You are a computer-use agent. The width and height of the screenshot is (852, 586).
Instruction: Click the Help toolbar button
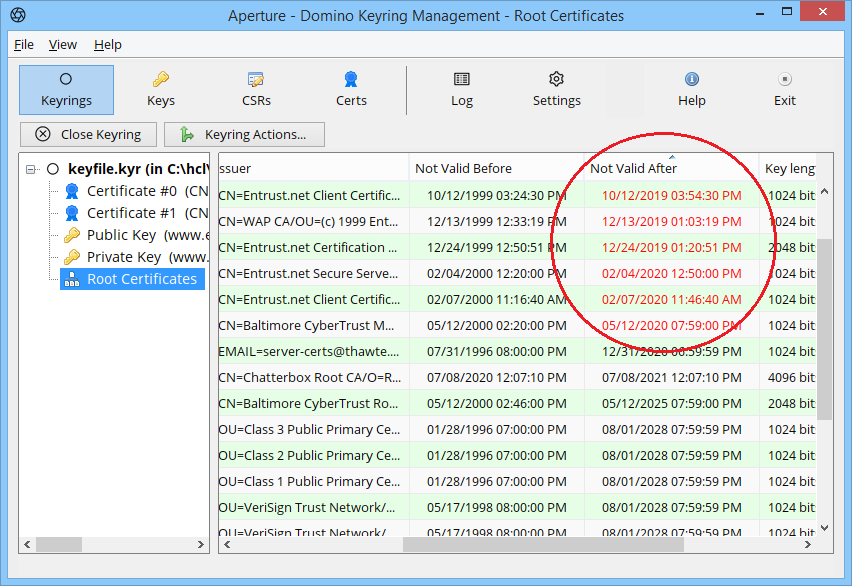(x=692, y=90)
